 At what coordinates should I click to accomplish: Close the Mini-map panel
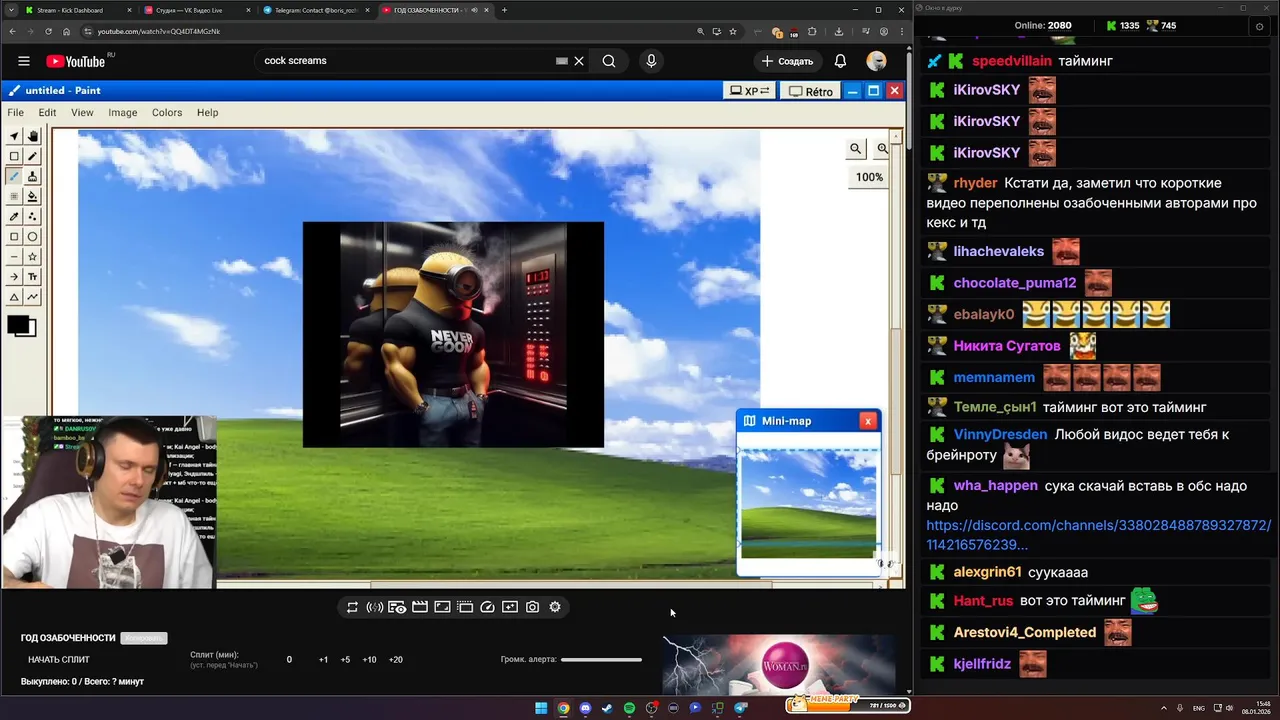(868, 421)
